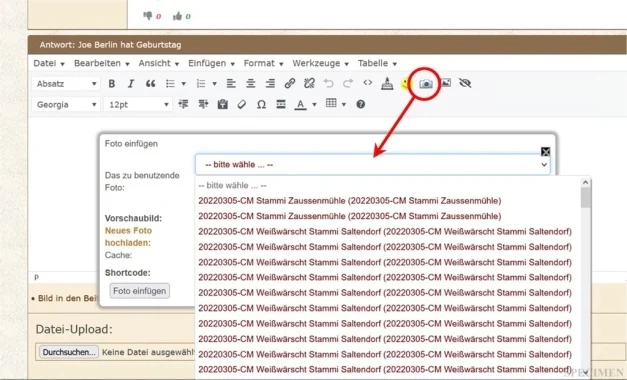This screenshot has width=627, height=380.
Task: Align text right
Action: point(270,84)
